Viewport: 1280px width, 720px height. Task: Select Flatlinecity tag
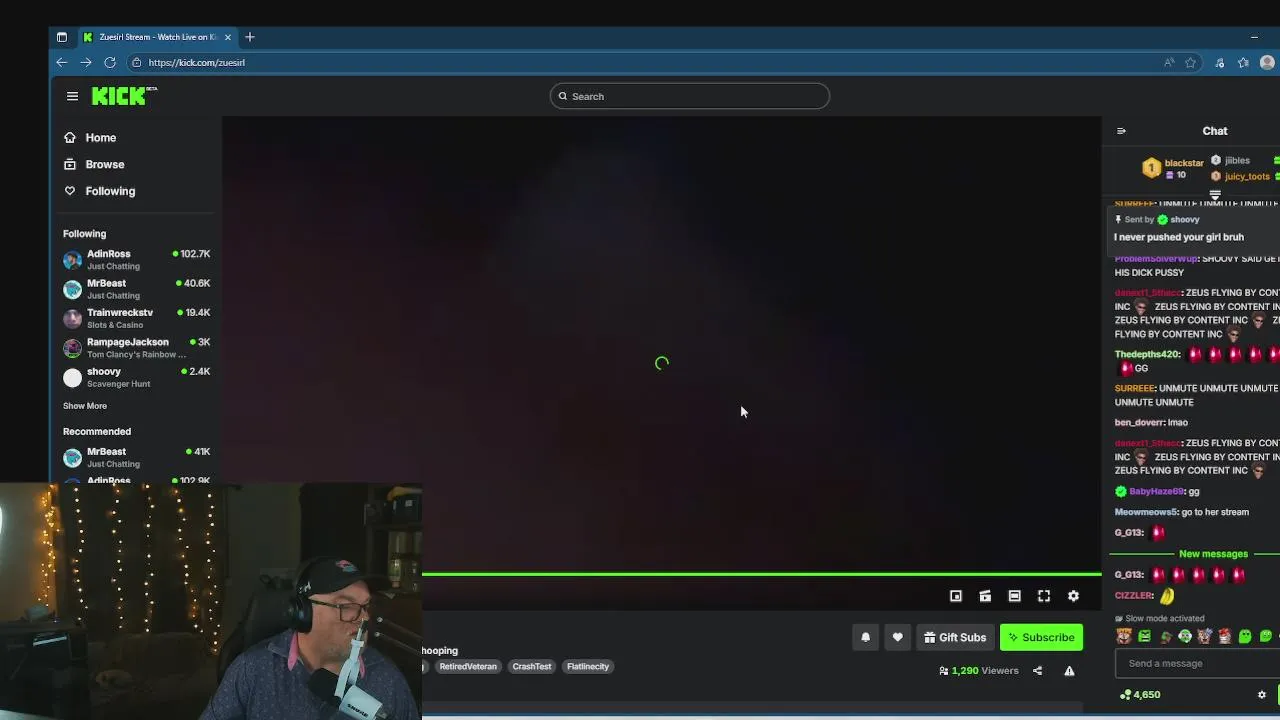click(x=588, y=666)
